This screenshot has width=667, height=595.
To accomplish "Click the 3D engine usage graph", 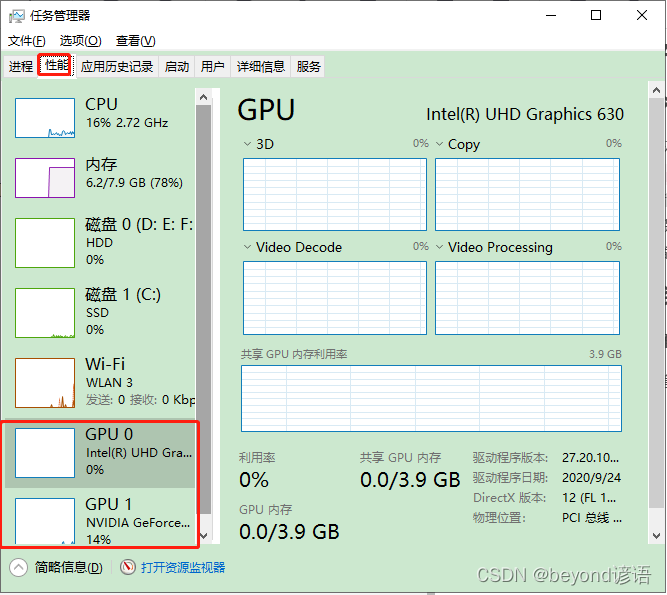I will pos(335,194).
